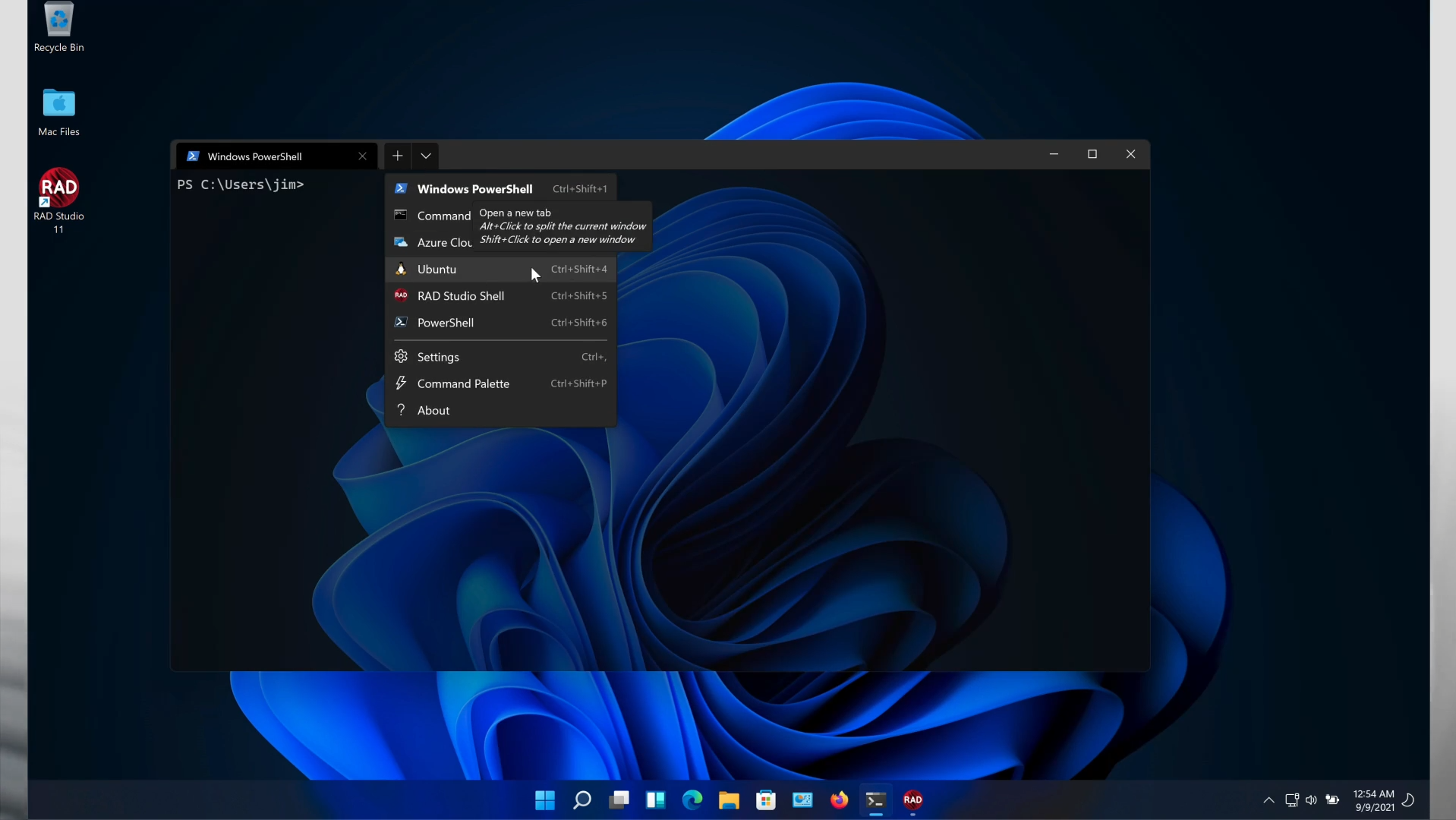Select PowerShell profile with Ctrl+Shift+6
The height and width of the screenshot is (820, 1456).
(x=500, y=323)
